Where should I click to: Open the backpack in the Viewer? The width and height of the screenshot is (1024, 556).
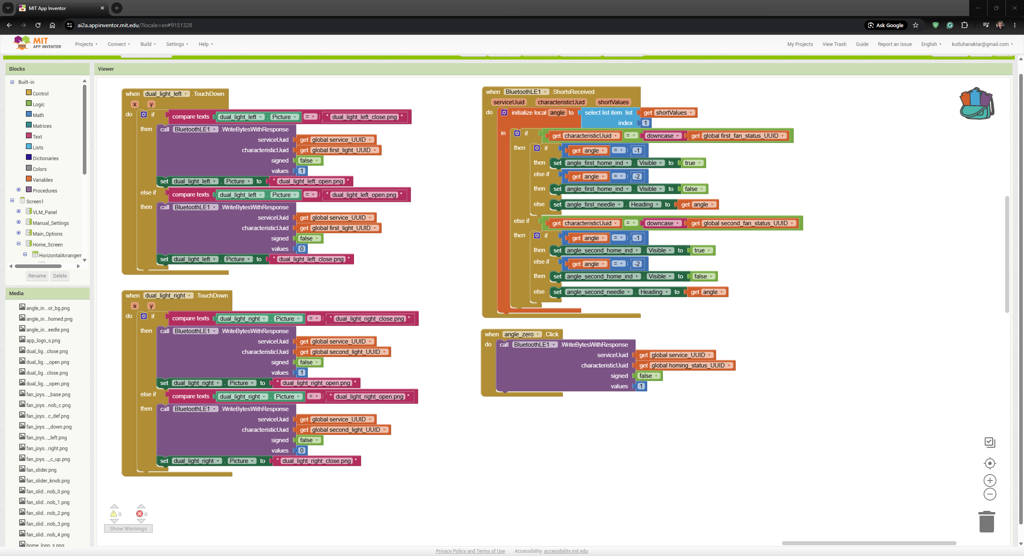976,103
